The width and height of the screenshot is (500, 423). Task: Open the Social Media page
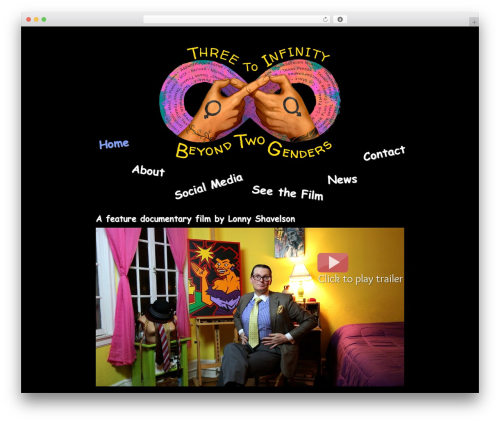[209, 186]
